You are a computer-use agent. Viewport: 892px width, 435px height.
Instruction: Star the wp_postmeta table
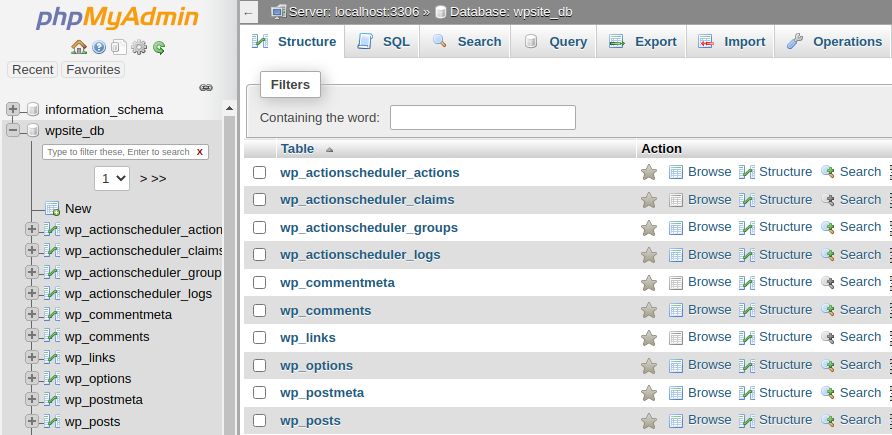coord(649,393)
